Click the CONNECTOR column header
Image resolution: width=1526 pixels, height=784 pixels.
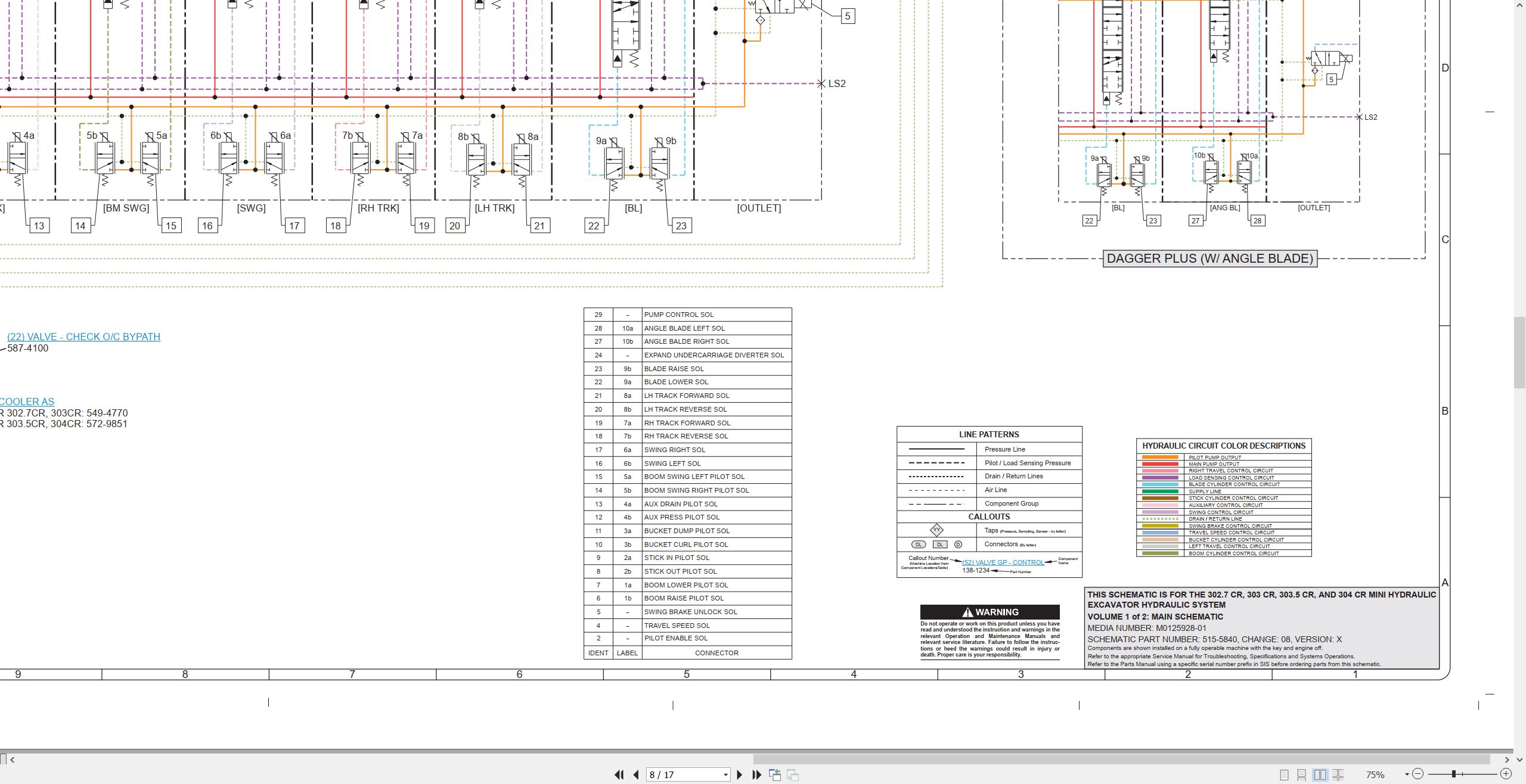coord(717,653)
